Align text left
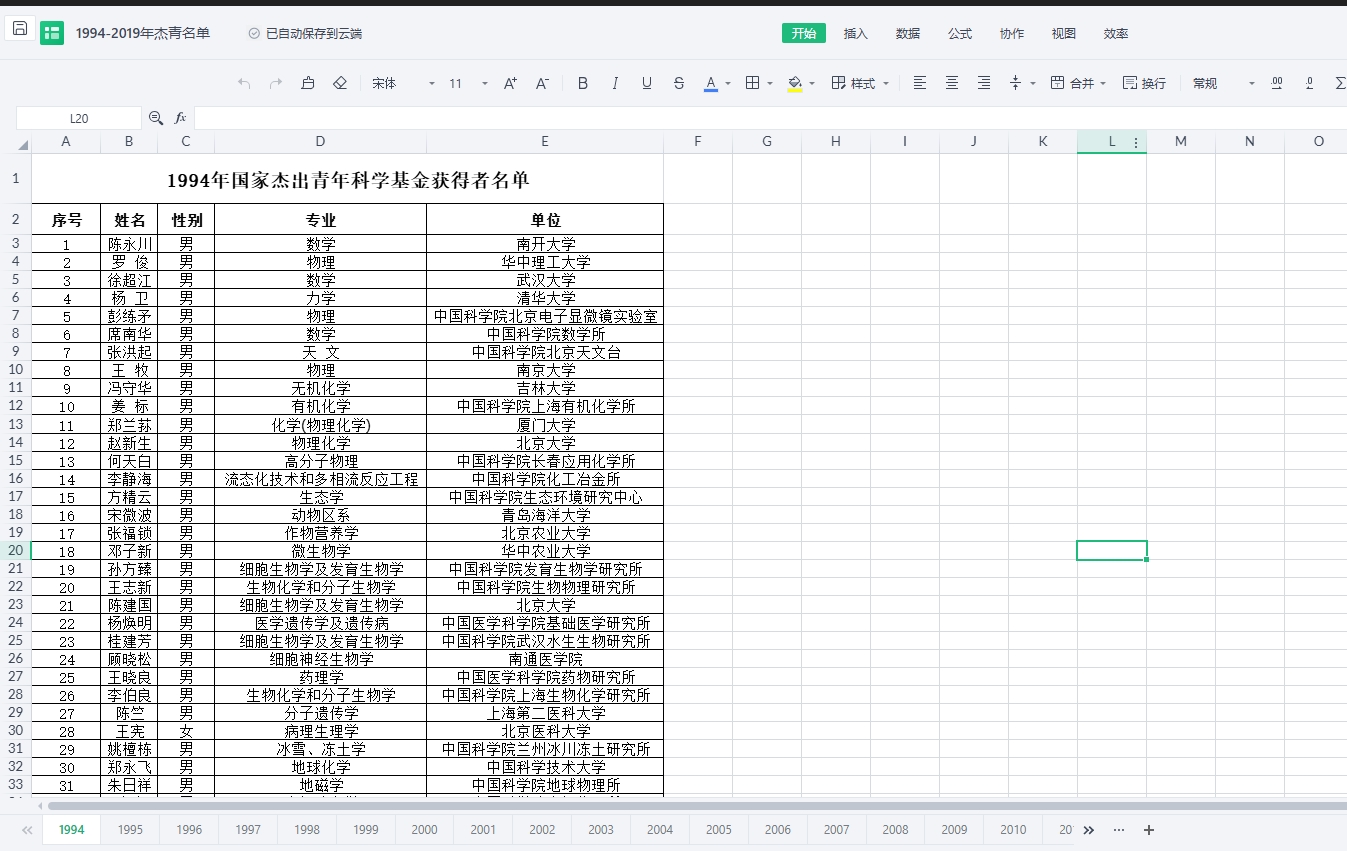The height and width of the screenshot is (851, 1347). pyautogui.click(x=920, y=83)
